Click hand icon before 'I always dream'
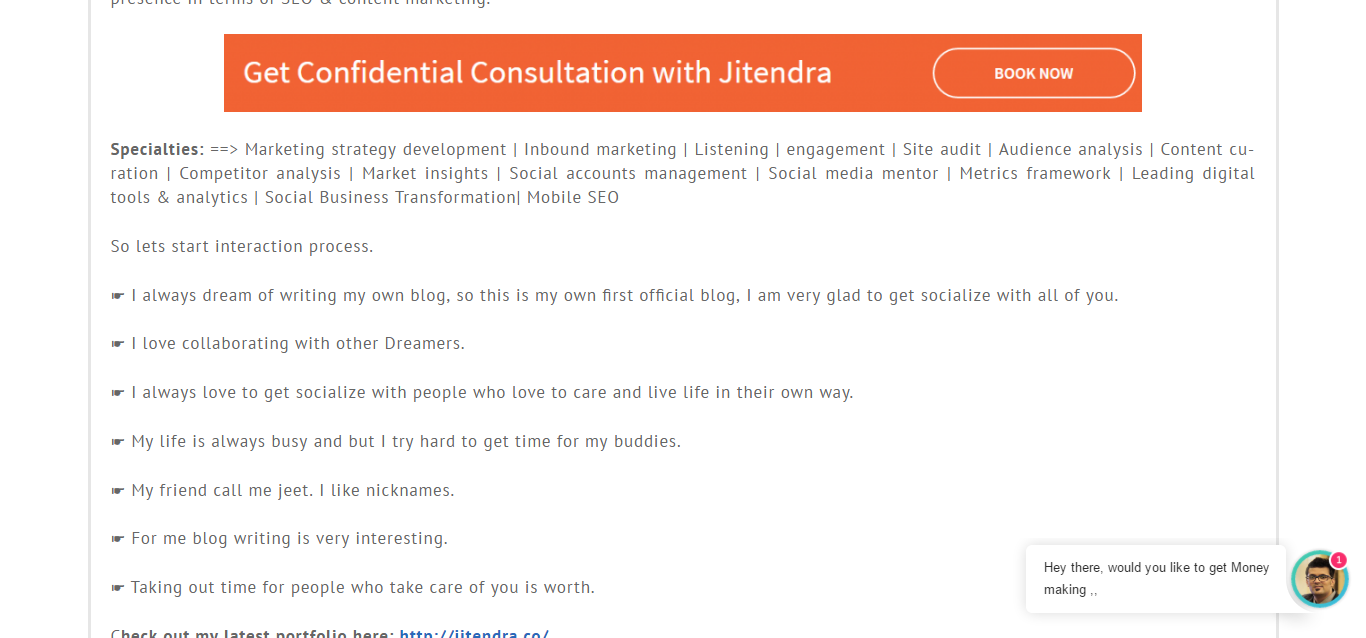This screenshot has width=1366, height=638. coord(118,296)
